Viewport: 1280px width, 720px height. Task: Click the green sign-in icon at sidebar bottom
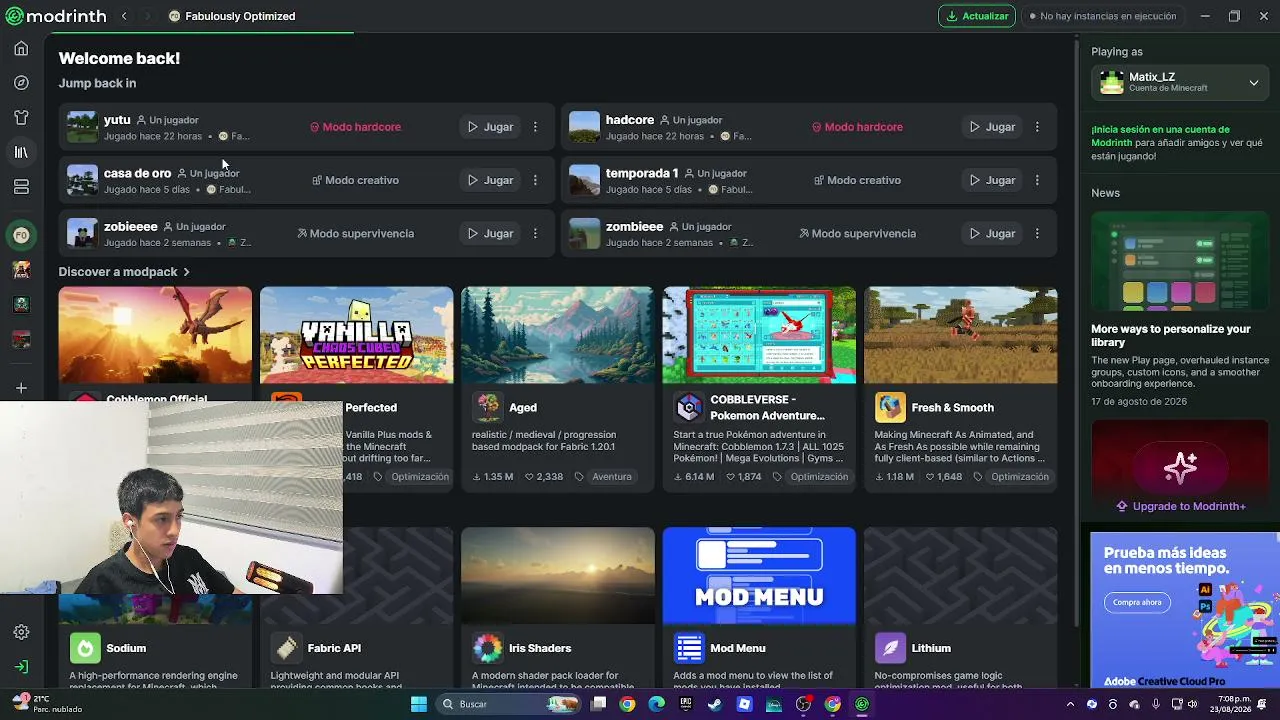(21, 667)
